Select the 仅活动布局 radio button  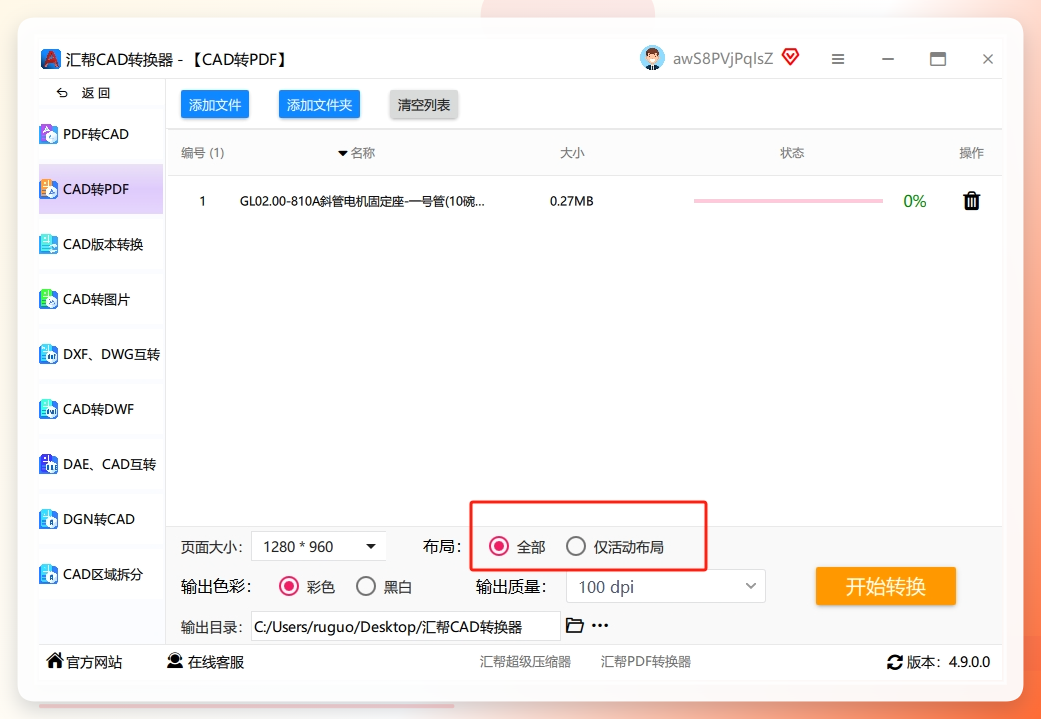pos(576,546)
